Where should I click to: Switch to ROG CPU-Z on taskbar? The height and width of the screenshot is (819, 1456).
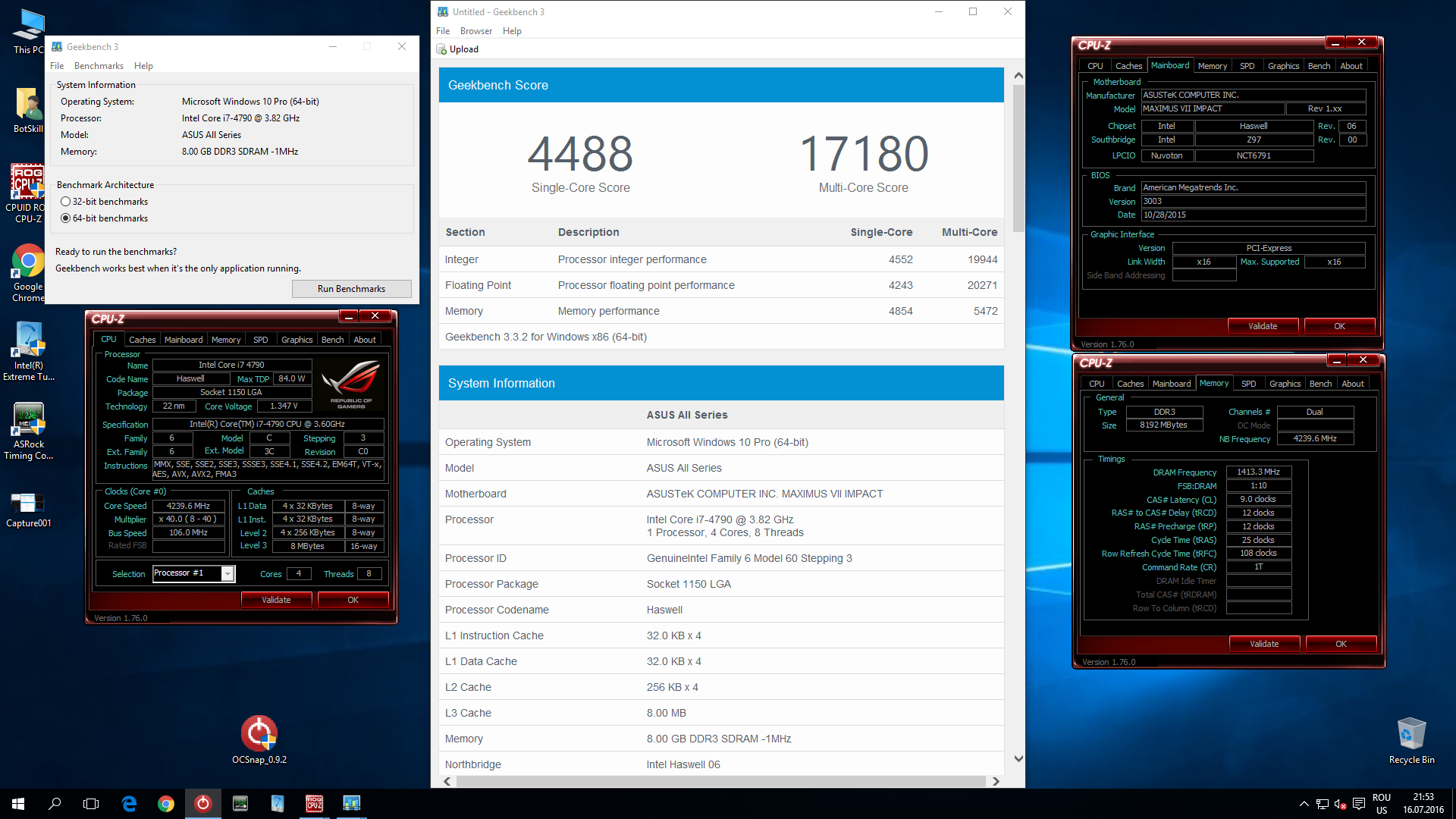(x=315, y=804)
